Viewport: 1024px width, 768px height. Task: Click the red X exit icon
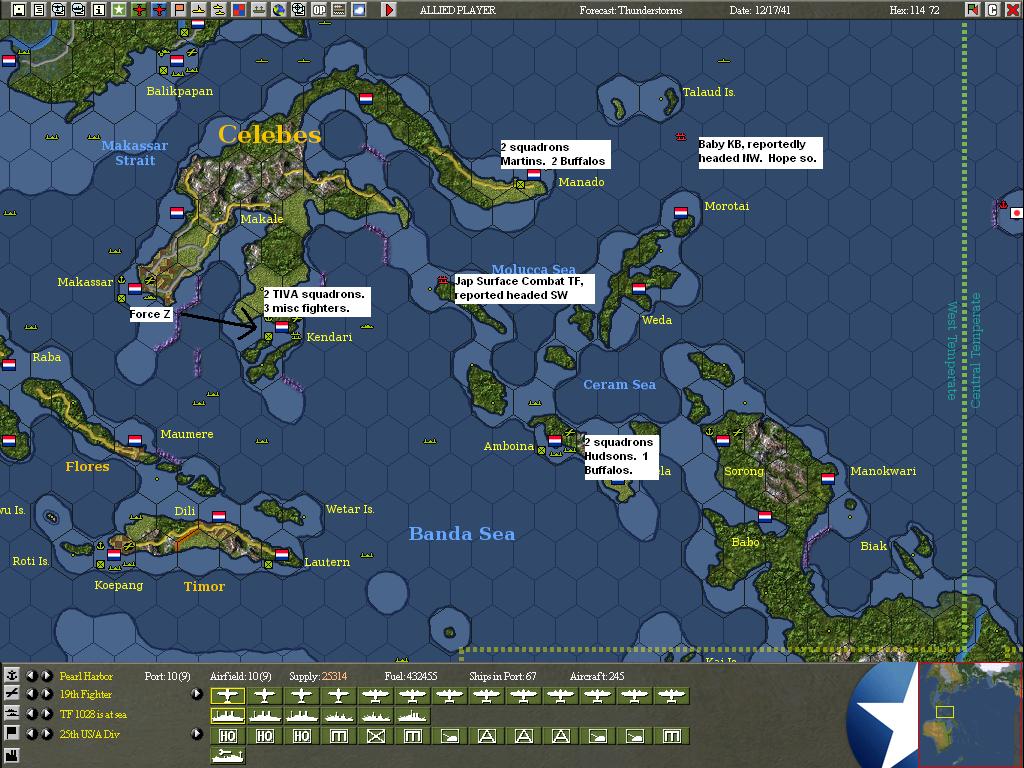[1012, 8]
